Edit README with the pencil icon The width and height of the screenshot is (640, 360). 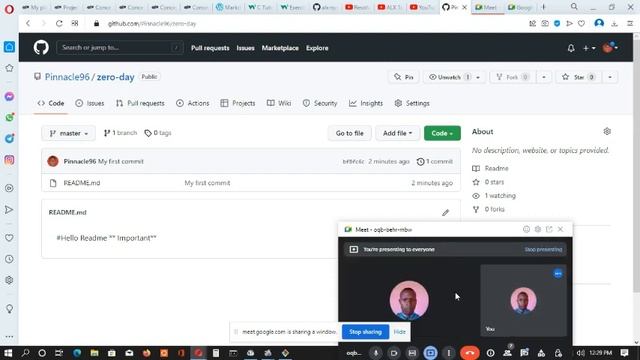[445, 213]
